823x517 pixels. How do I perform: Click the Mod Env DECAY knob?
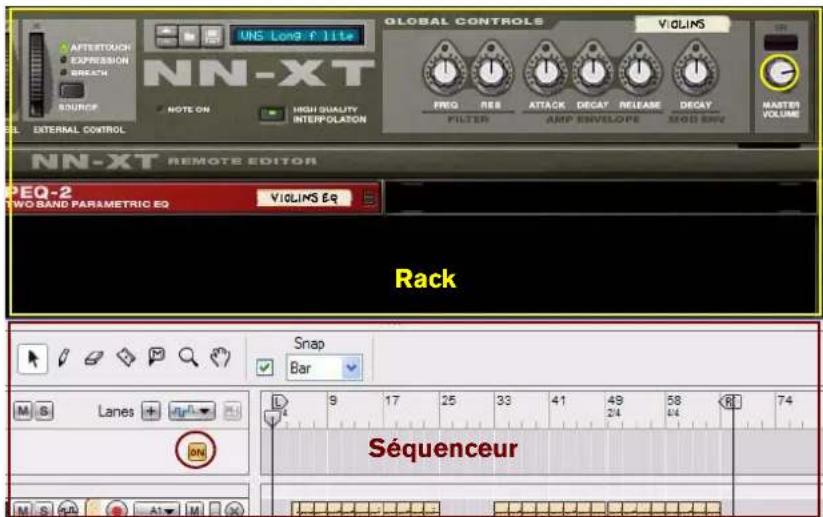click(x=695, y=72)
